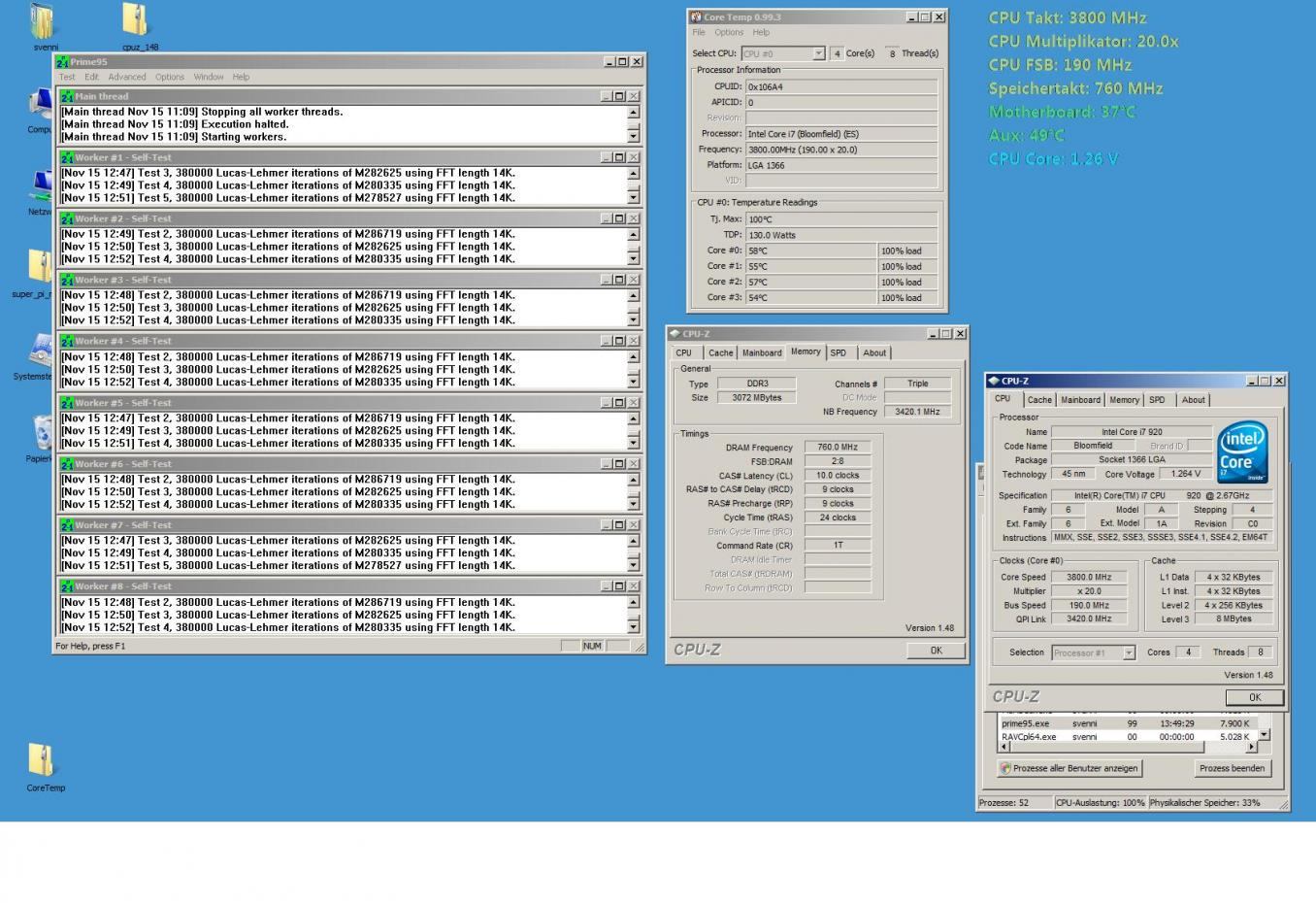
Task: Click scroll-down arrow in Worker #4 log
Action: point(634,382)
